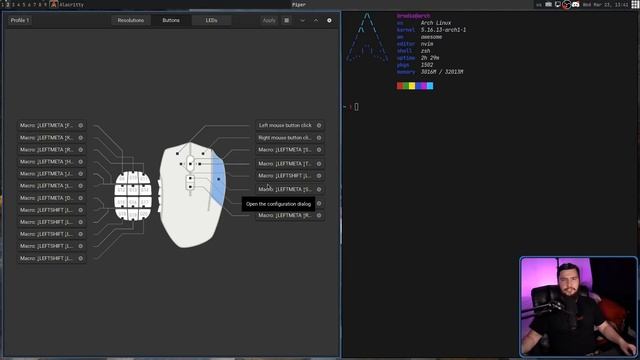Click the keyboard layout 'us' indicator
This screenshot has height=360, width=640.
[539, 4]
